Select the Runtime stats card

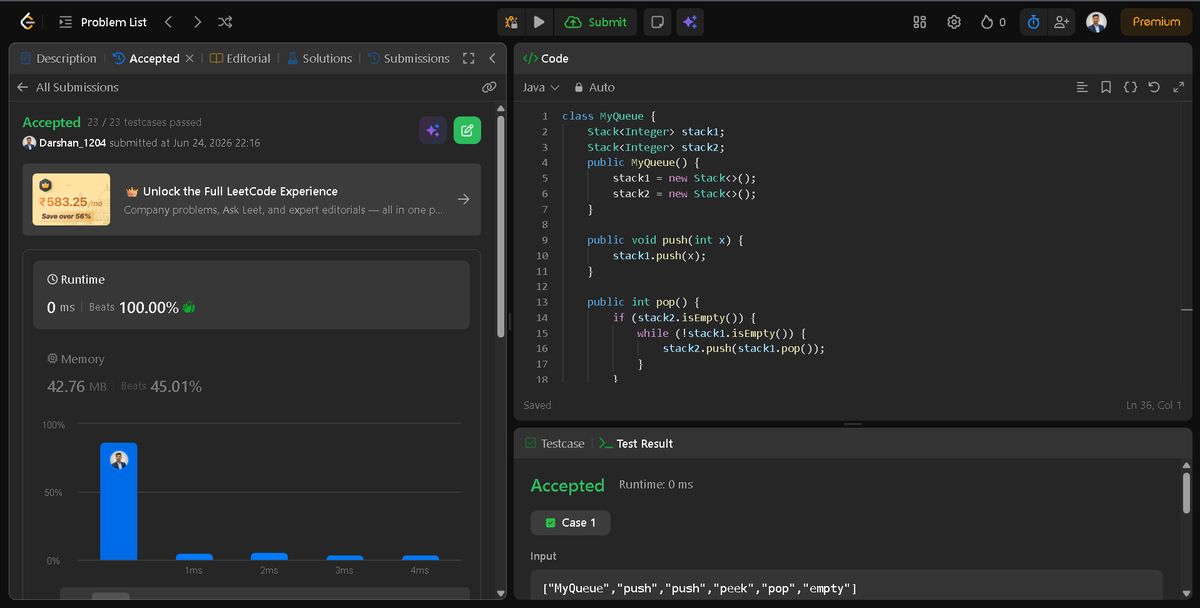pyautogui.click(x=251, y=295)
